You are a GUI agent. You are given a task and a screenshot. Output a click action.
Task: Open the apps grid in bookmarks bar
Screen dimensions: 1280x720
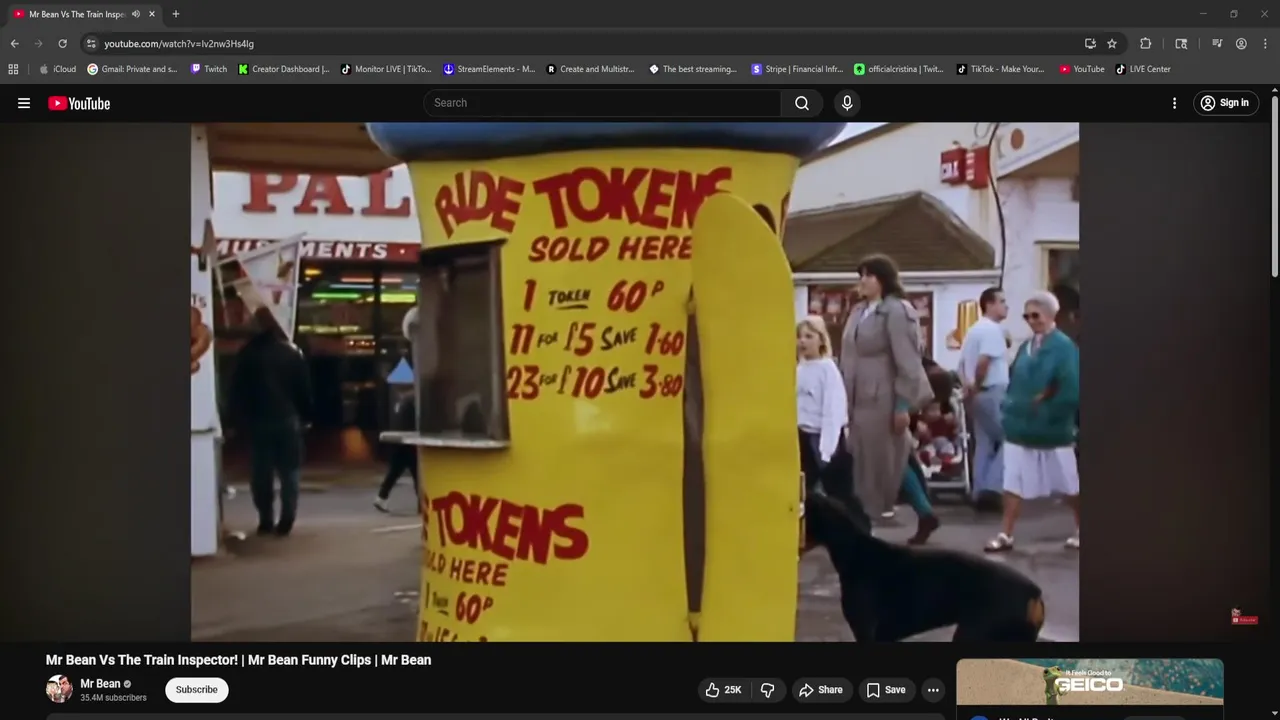13,69
